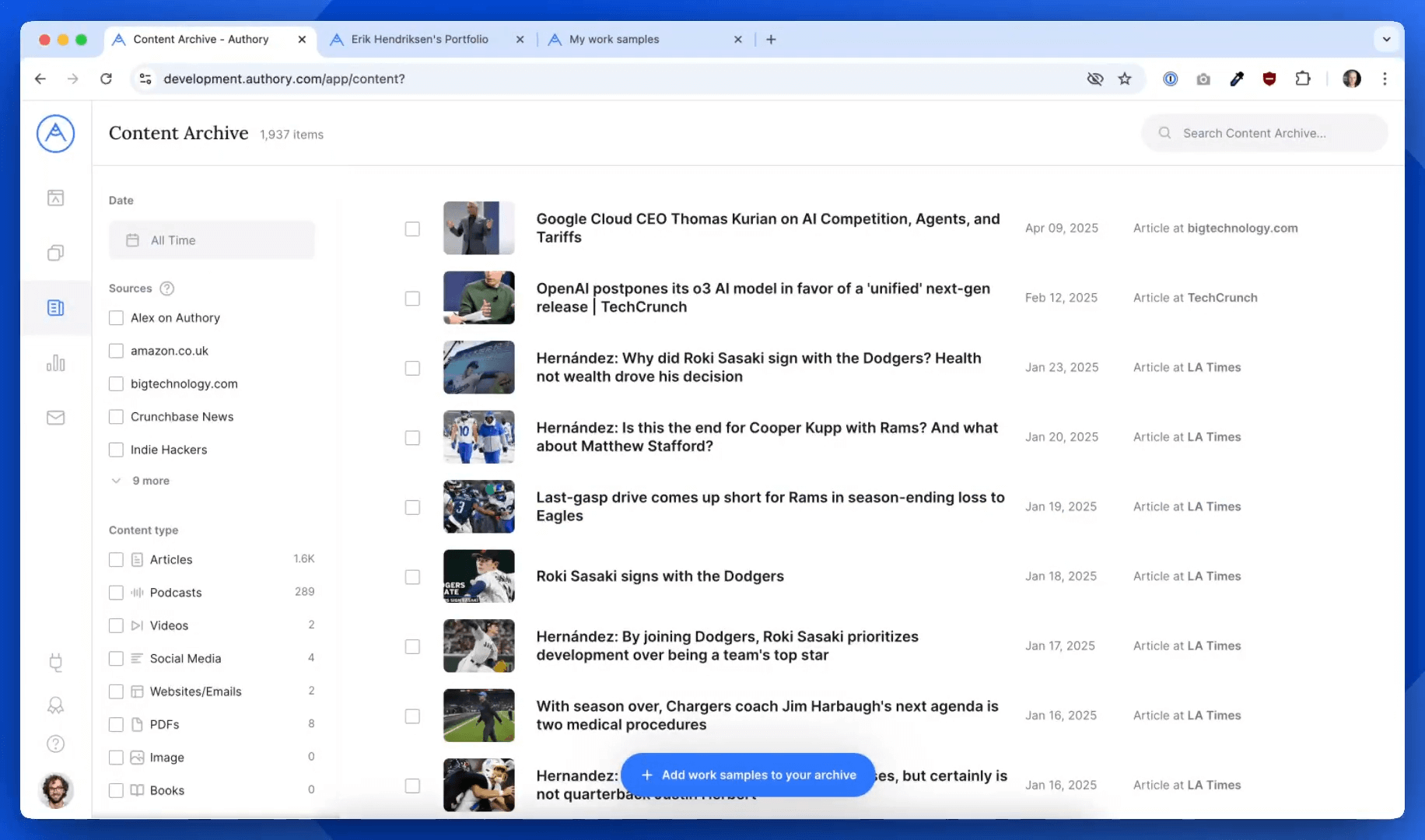Screen dimensions: 1425x840
Task: Check the Indie Hackers source filter
Action: (116, 450)
